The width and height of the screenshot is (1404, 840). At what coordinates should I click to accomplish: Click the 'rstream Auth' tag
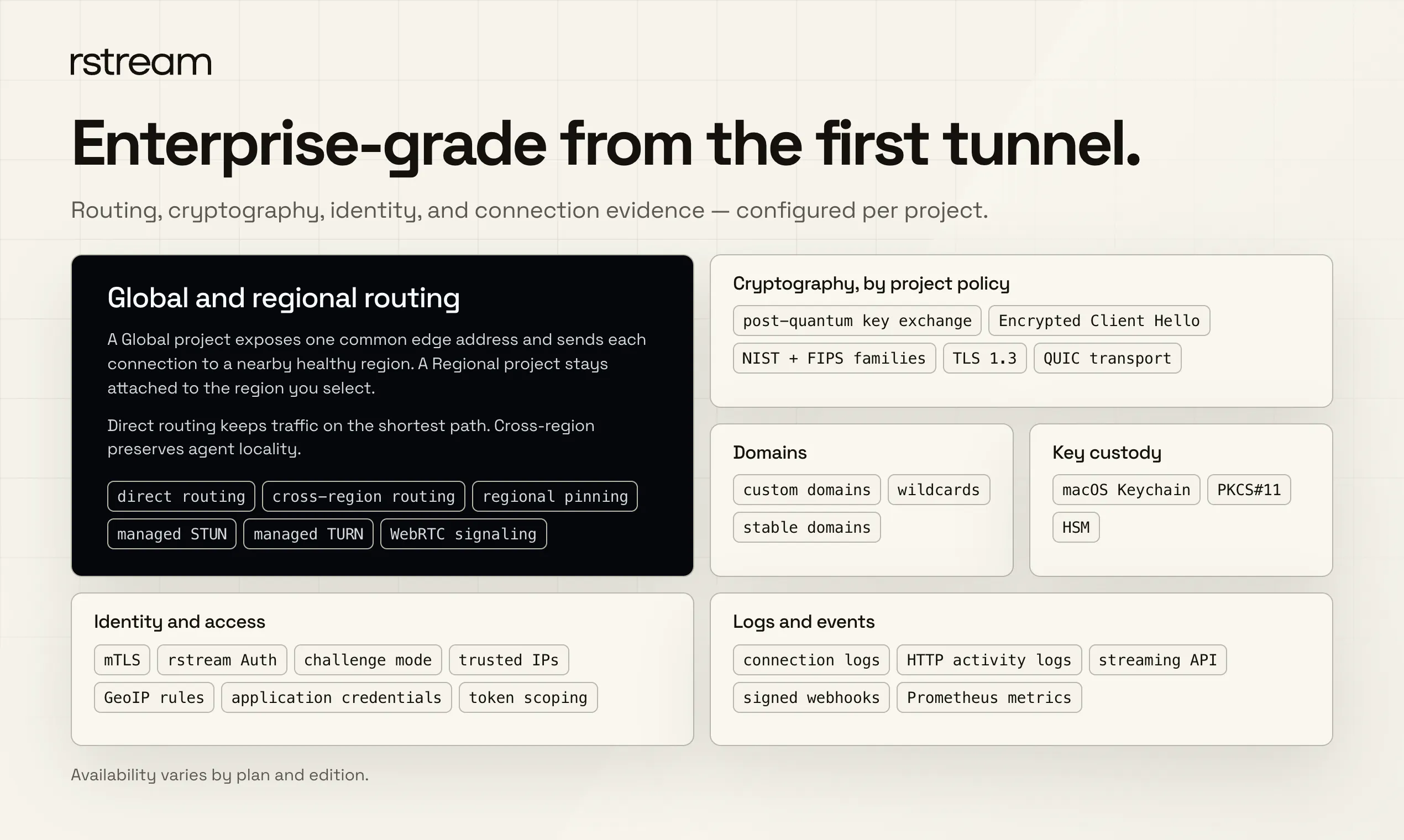coord(223,660)
